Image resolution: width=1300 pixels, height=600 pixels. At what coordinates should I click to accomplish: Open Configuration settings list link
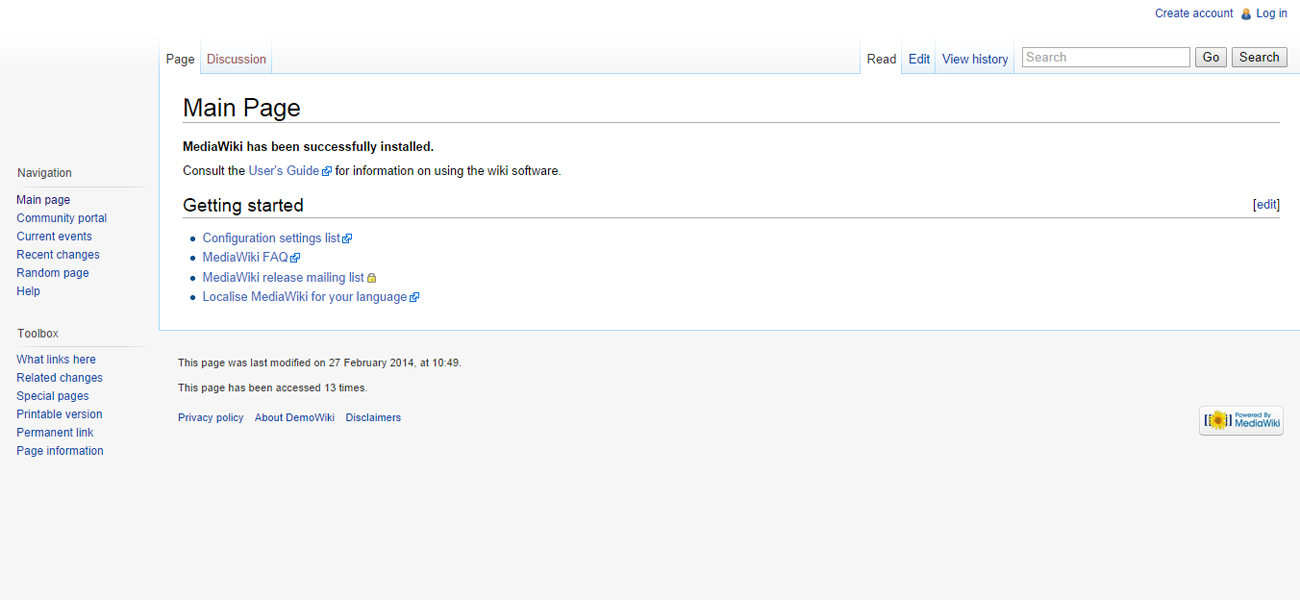[271, 238]
